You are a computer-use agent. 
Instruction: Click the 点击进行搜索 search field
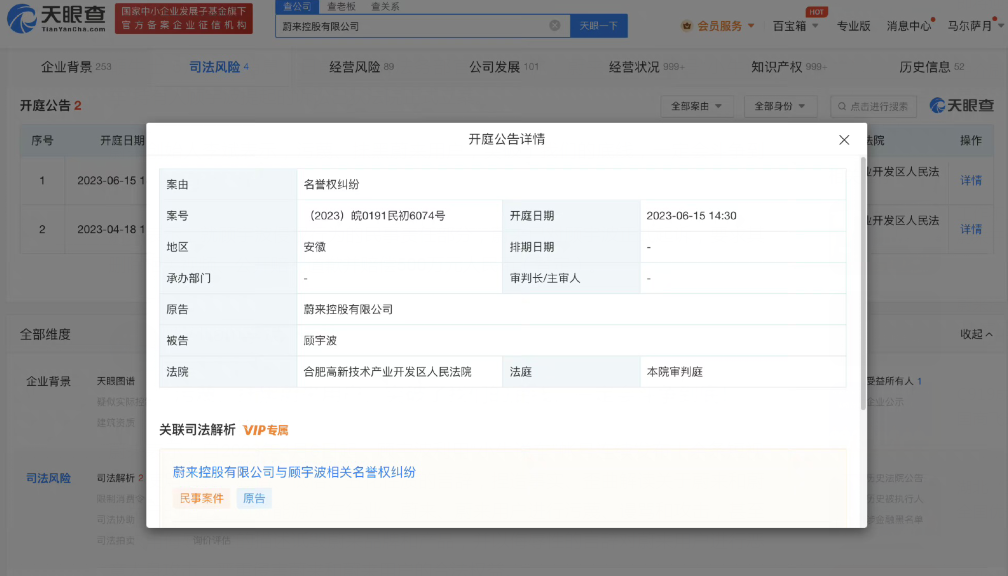point(877,106)
